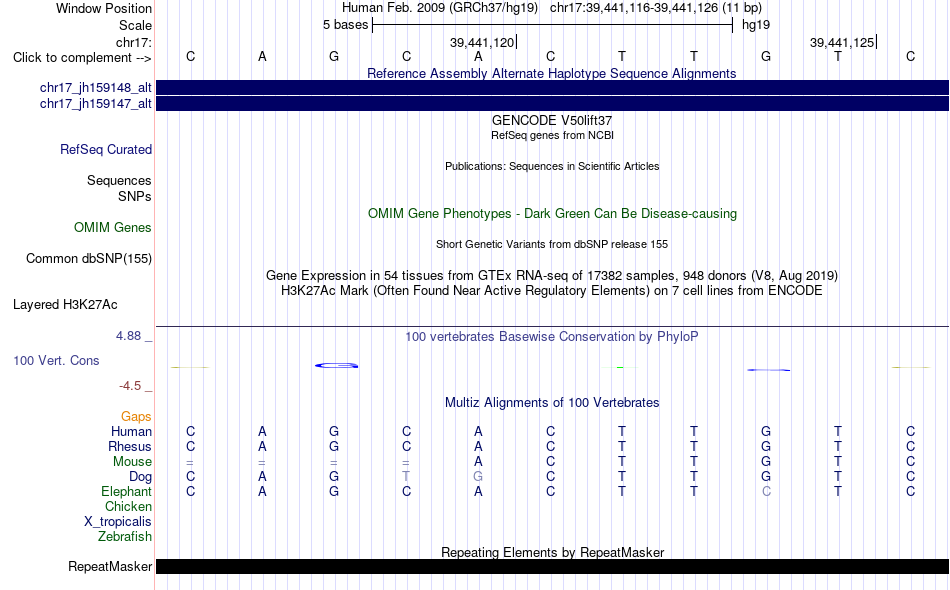The height and width of the screenshot is (590, 950).
Task: Click the 4.88 upper conservation scale value
Action: (128, 336)
